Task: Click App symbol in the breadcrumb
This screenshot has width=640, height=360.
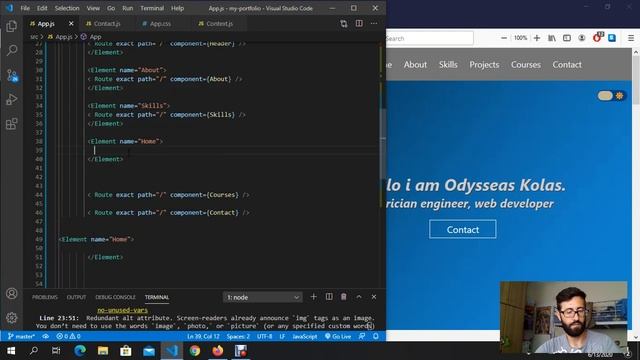Action: (91, 37)
